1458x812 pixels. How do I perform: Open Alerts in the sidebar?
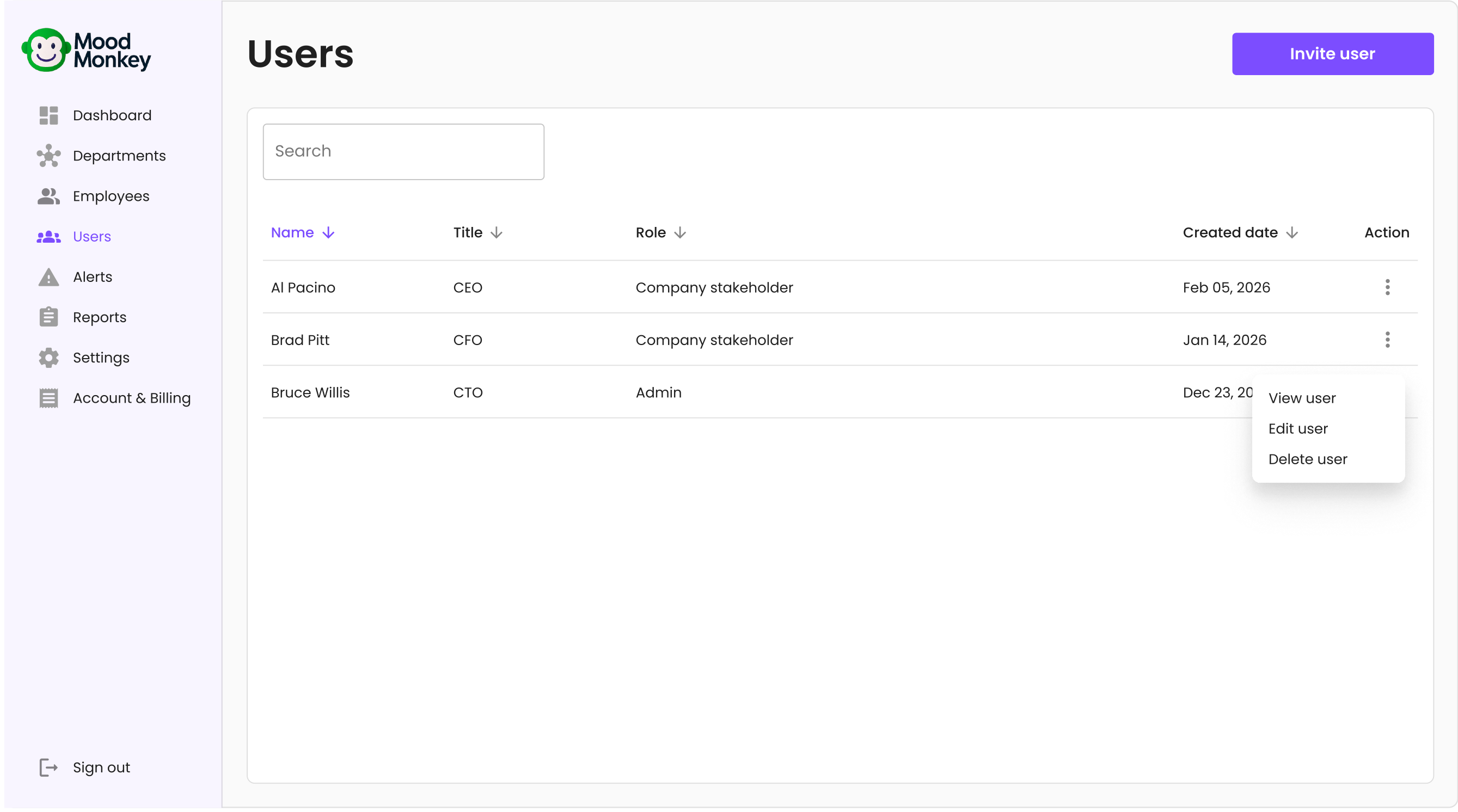pos(92,277)
